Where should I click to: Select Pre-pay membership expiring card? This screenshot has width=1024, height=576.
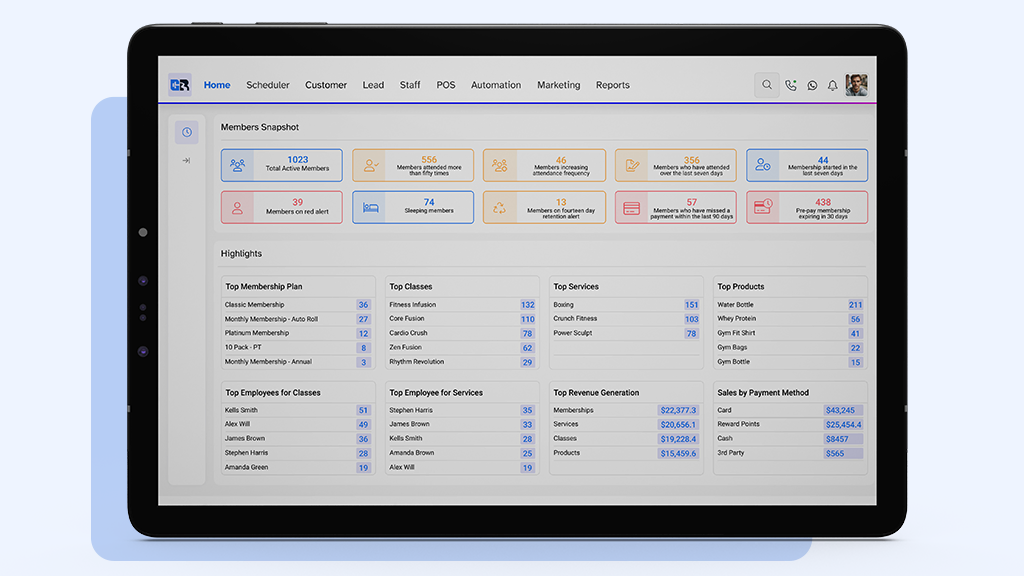click(807, 207)
